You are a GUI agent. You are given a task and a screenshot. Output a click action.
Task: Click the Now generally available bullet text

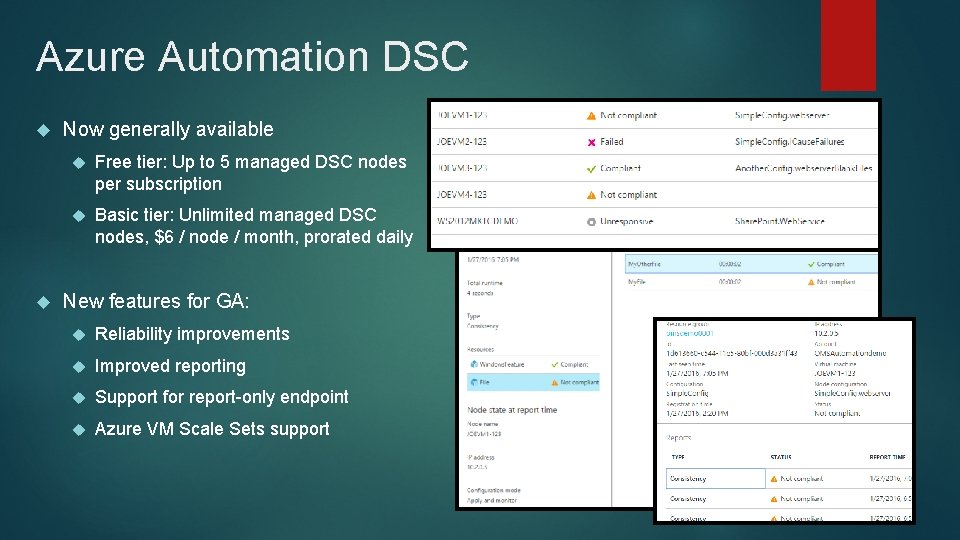(x=168, y=129)
